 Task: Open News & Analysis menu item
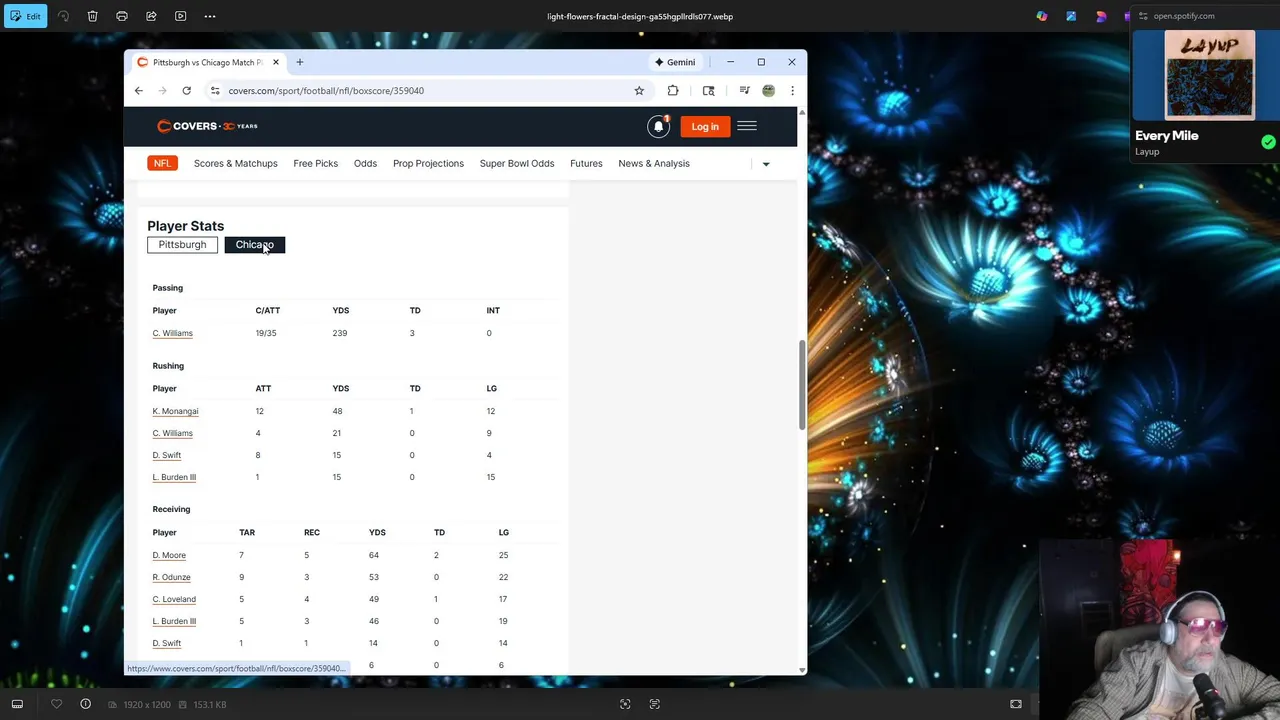(x=654, y=163)
